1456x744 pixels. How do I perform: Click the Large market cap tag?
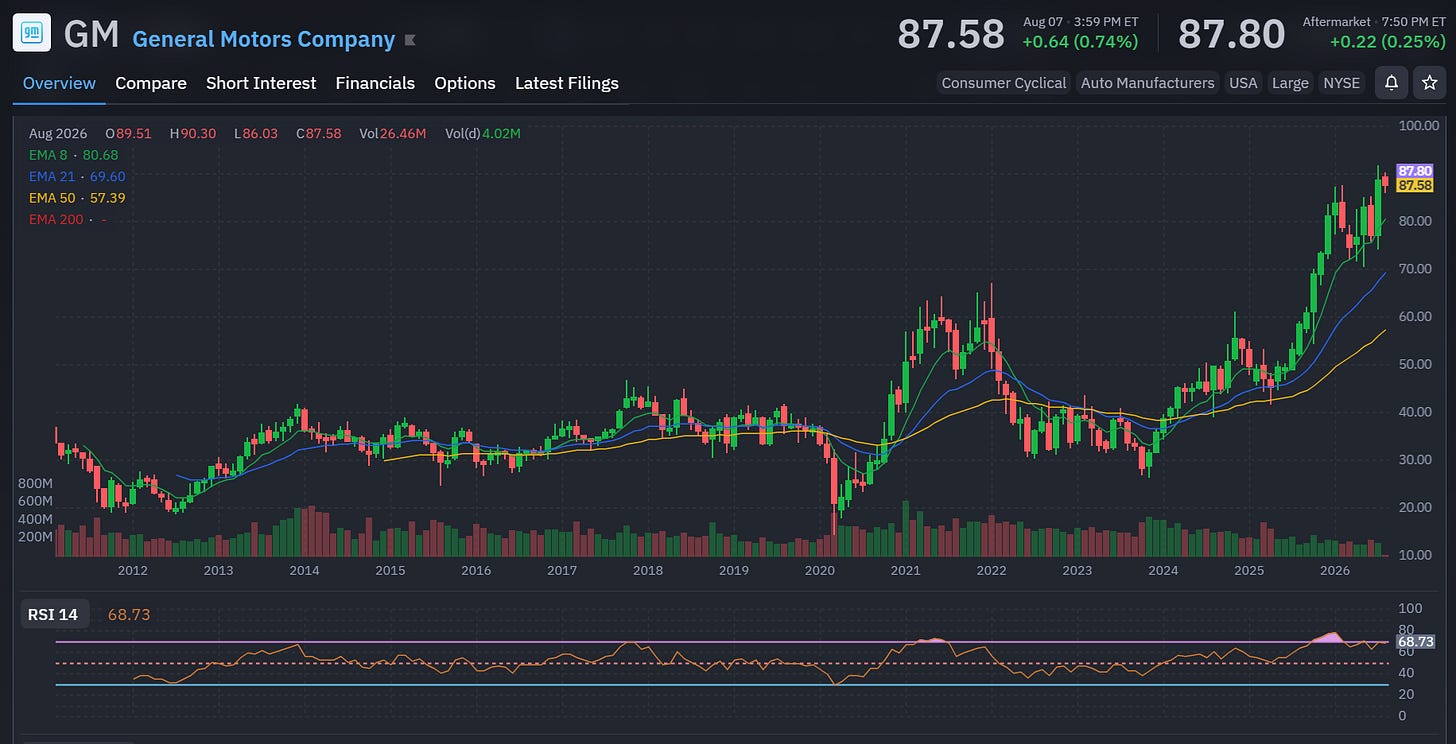point(1290,83)
